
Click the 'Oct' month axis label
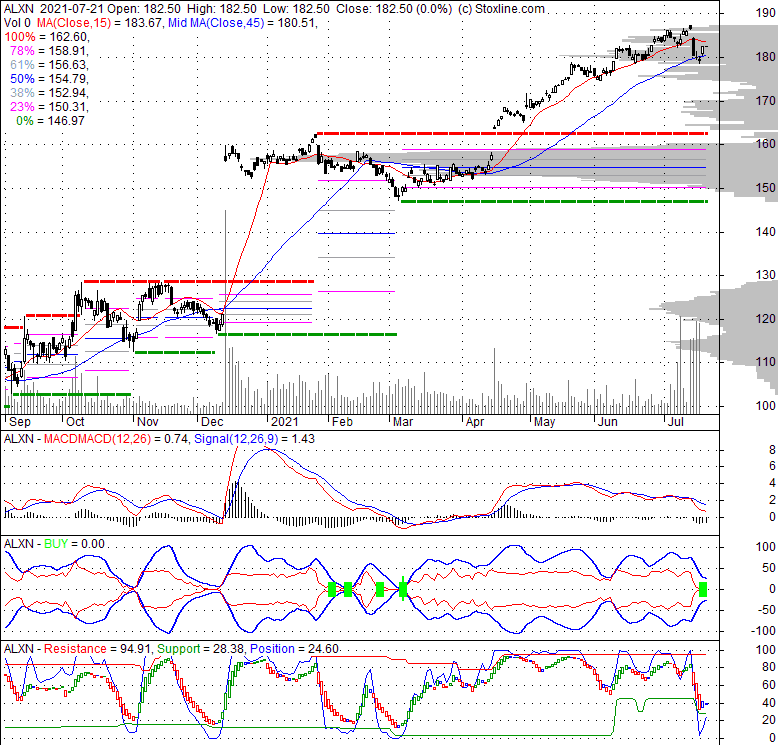pos(75,422)
